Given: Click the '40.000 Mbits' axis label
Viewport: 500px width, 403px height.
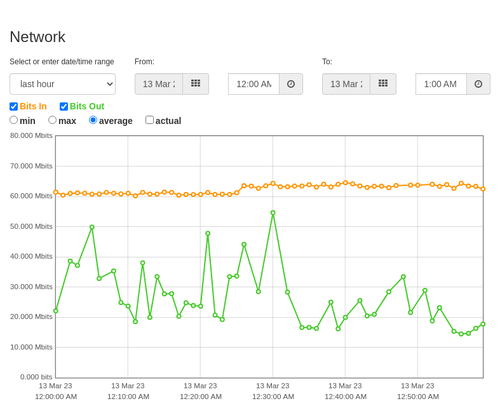Looking at the screenshot, I should [x=31, y=256].
